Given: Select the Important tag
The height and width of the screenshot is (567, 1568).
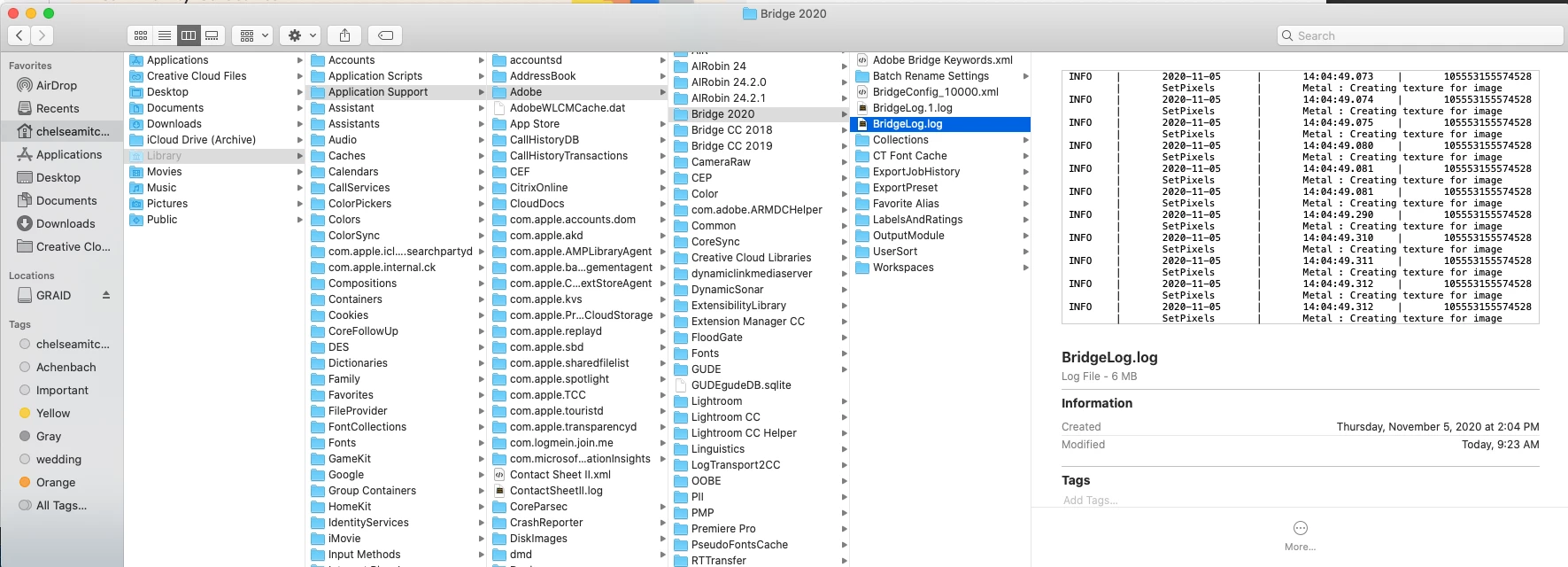Looking at the screenshot, I should 62,390.
